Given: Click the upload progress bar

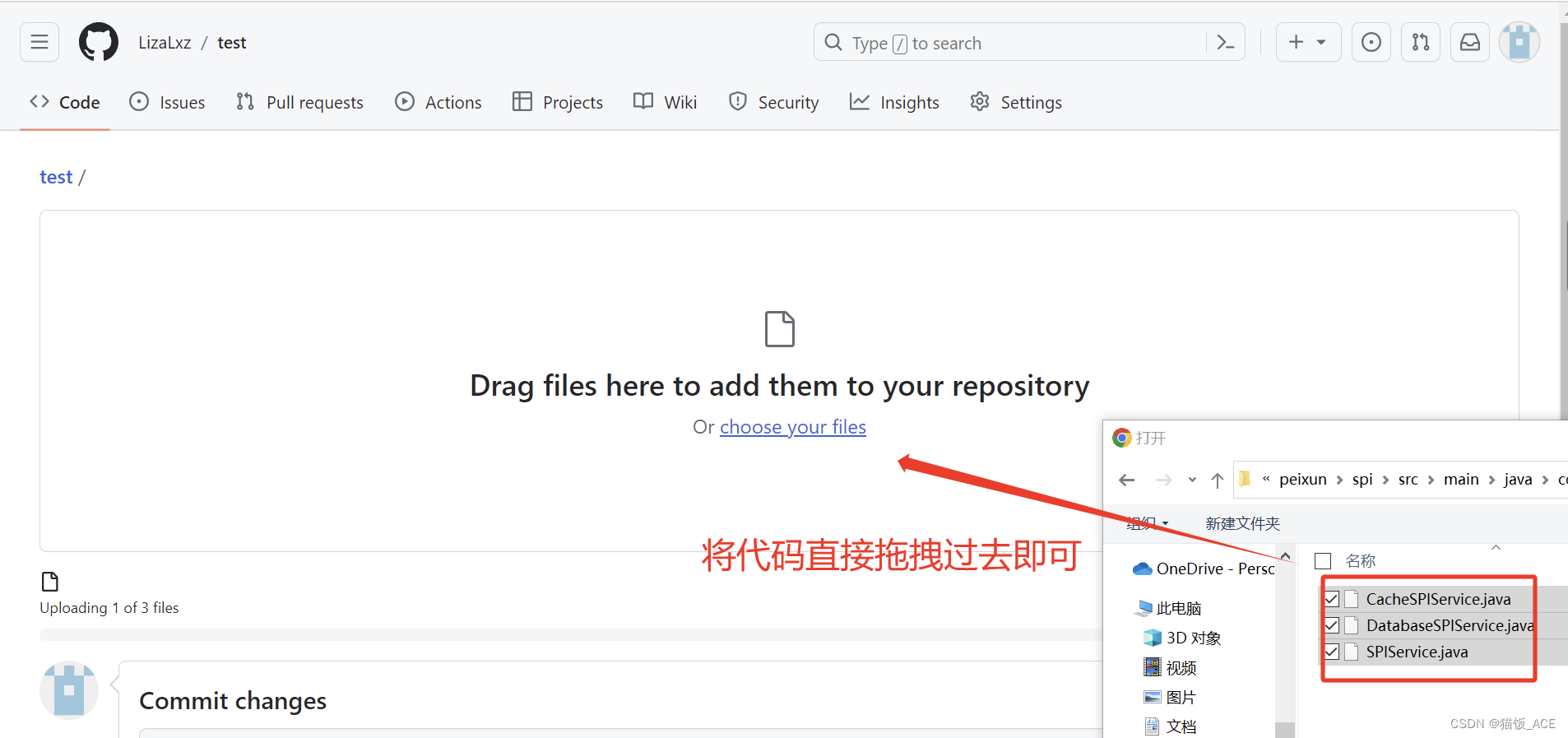Looking at the screenshot, I should coord(571,634).
